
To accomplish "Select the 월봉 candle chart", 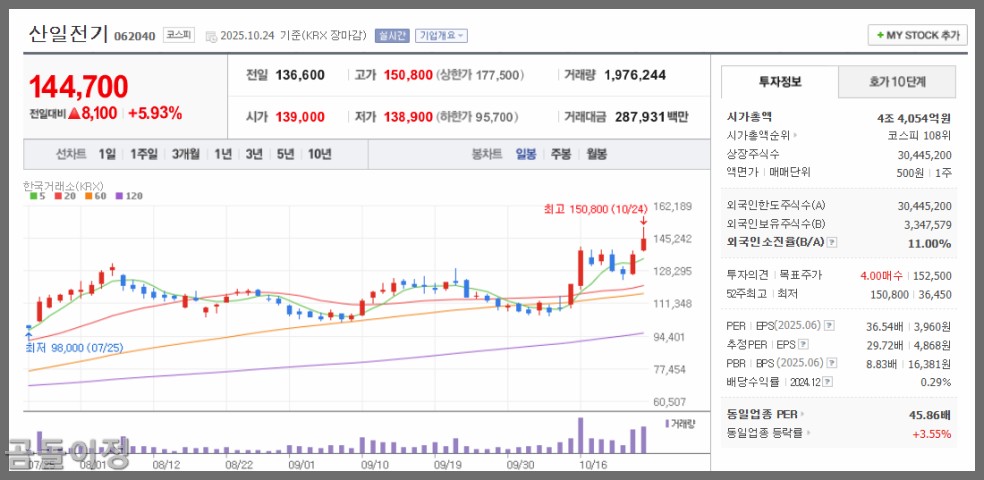I will [x=596, y=154].
